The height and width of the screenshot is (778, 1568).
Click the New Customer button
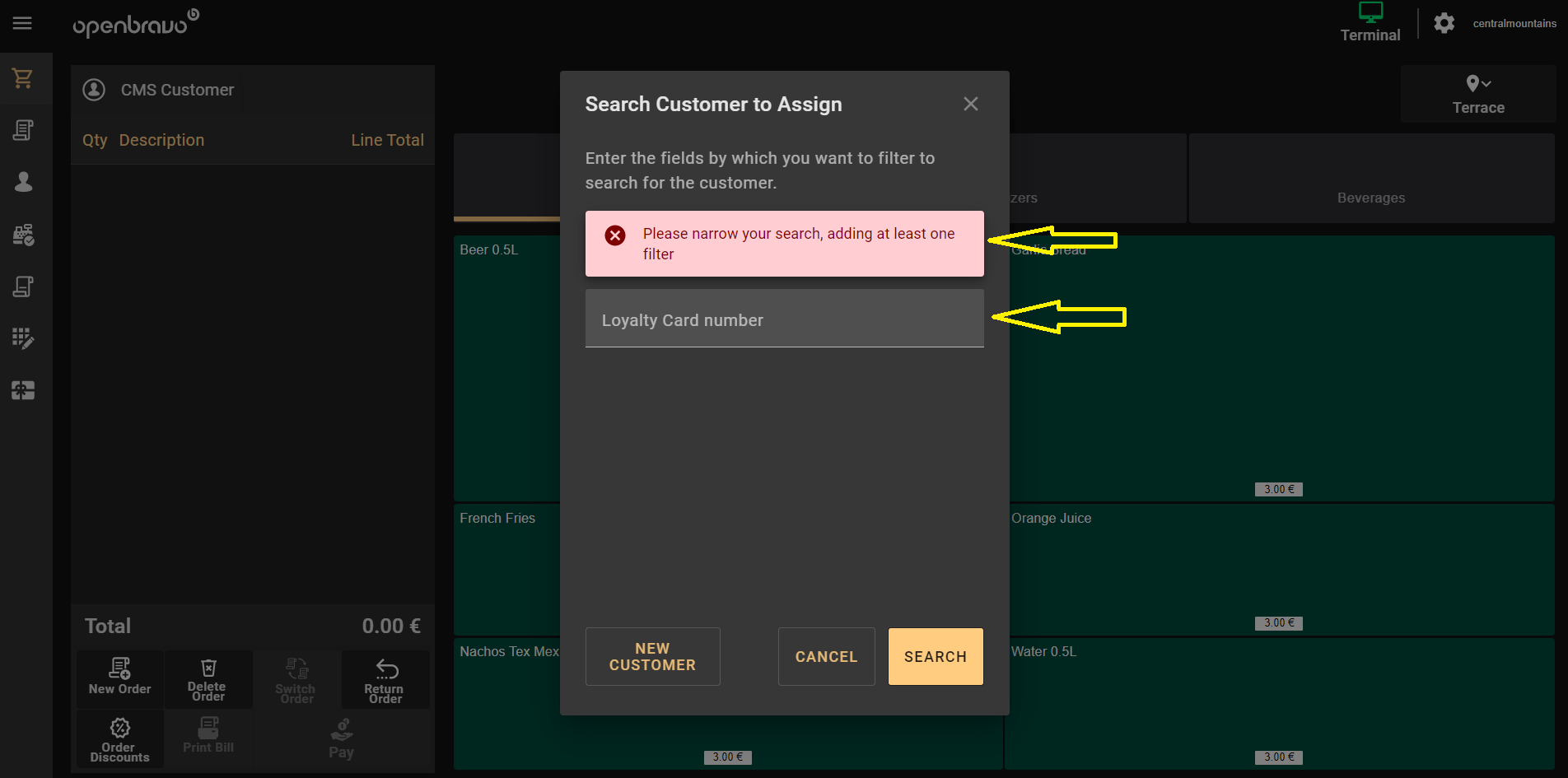[x=652, y=656]
